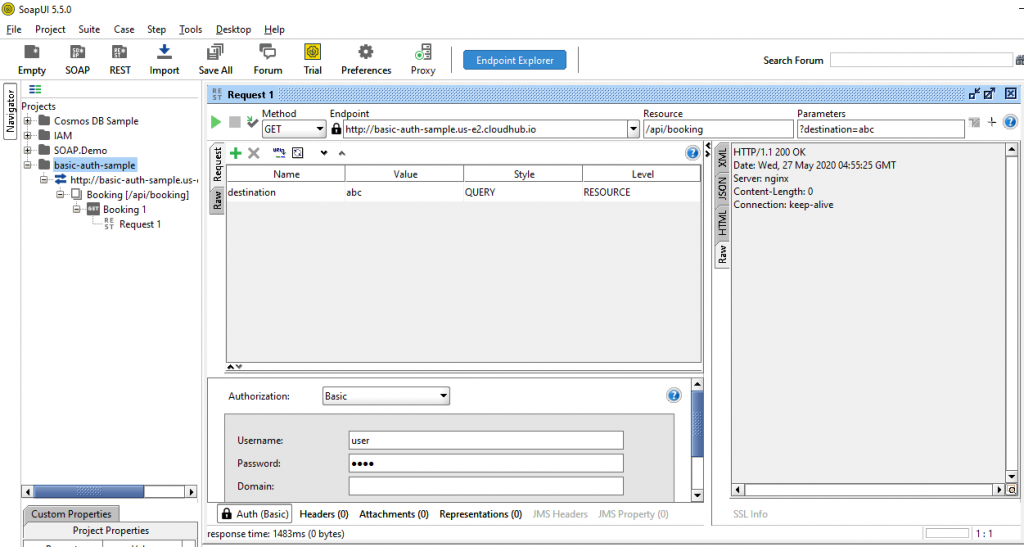
Task: Click into the Username field
Action: (x=486, y=440)
